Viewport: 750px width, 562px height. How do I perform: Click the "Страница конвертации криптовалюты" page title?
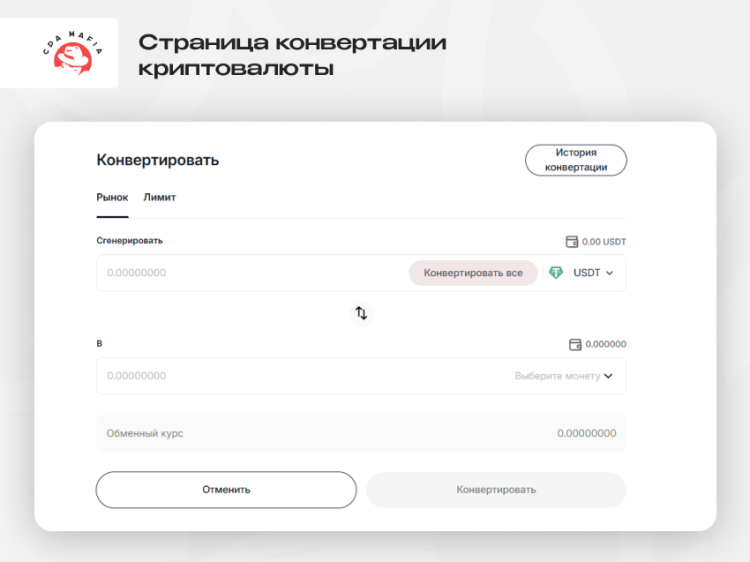[x=292, y=55]
